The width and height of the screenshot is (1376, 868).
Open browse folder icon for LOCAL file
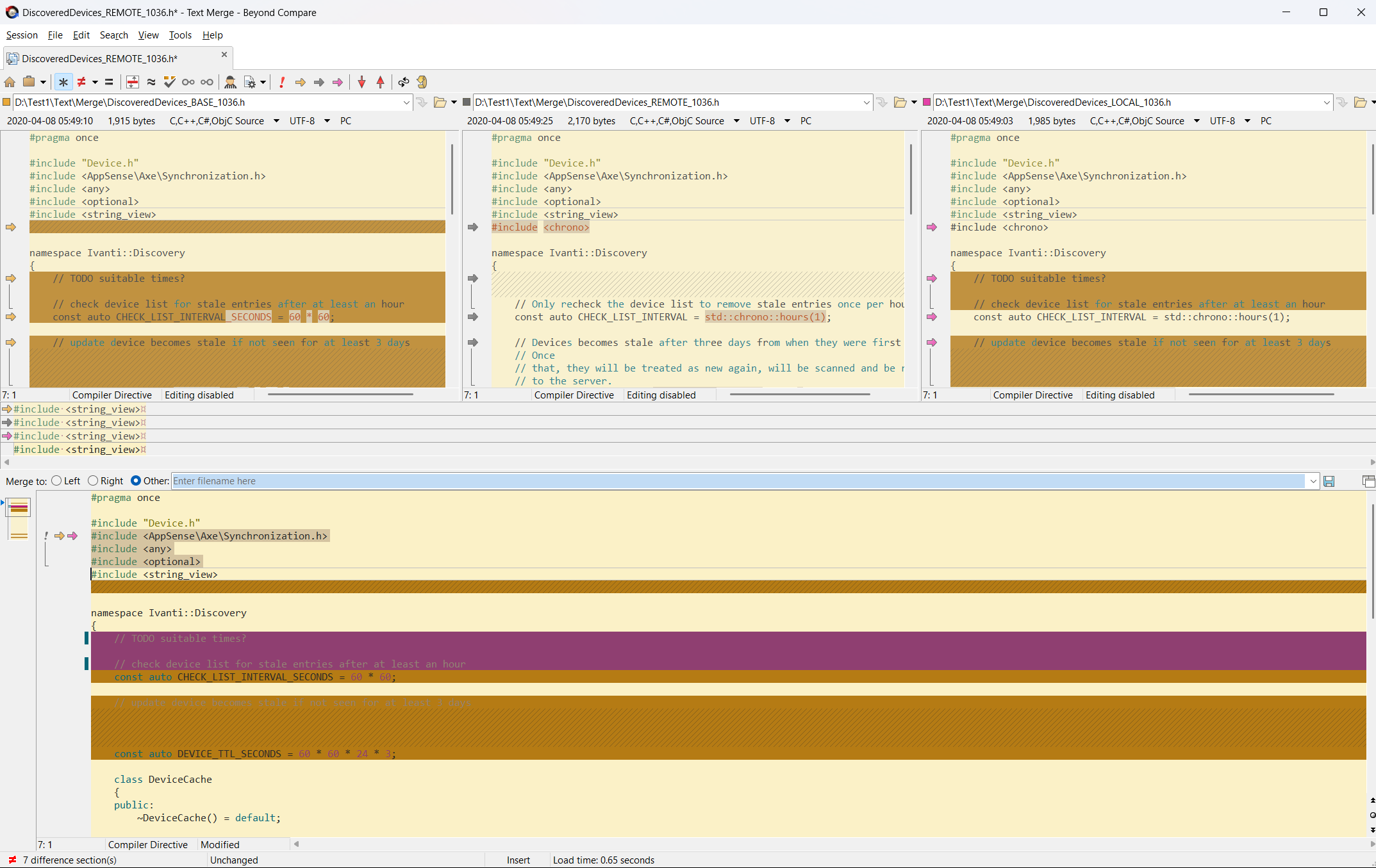point(1361,102)
